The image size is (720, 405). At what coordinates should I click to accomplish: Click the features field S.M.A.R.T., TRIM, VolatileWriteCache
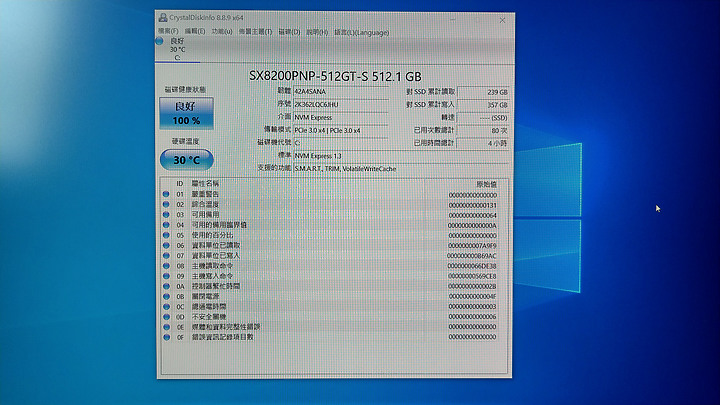pos(401,169)
